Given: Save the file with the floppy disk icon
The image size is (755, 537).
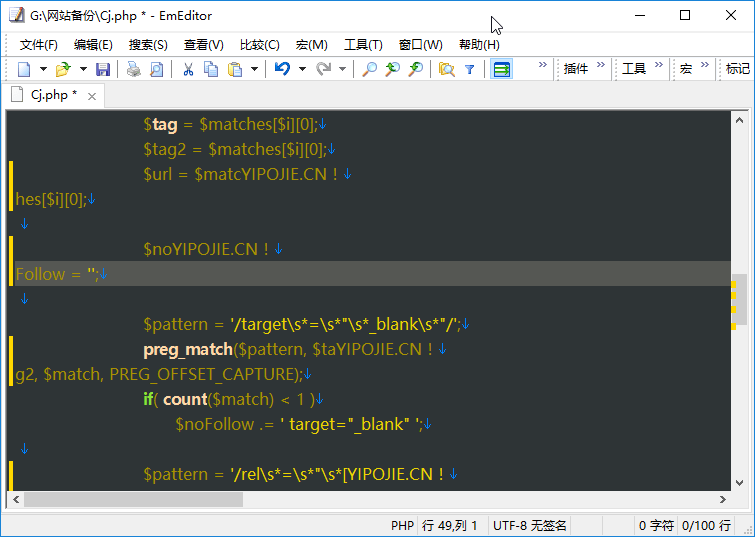Looking at the screenshot, I should click(x=103, y=69).
